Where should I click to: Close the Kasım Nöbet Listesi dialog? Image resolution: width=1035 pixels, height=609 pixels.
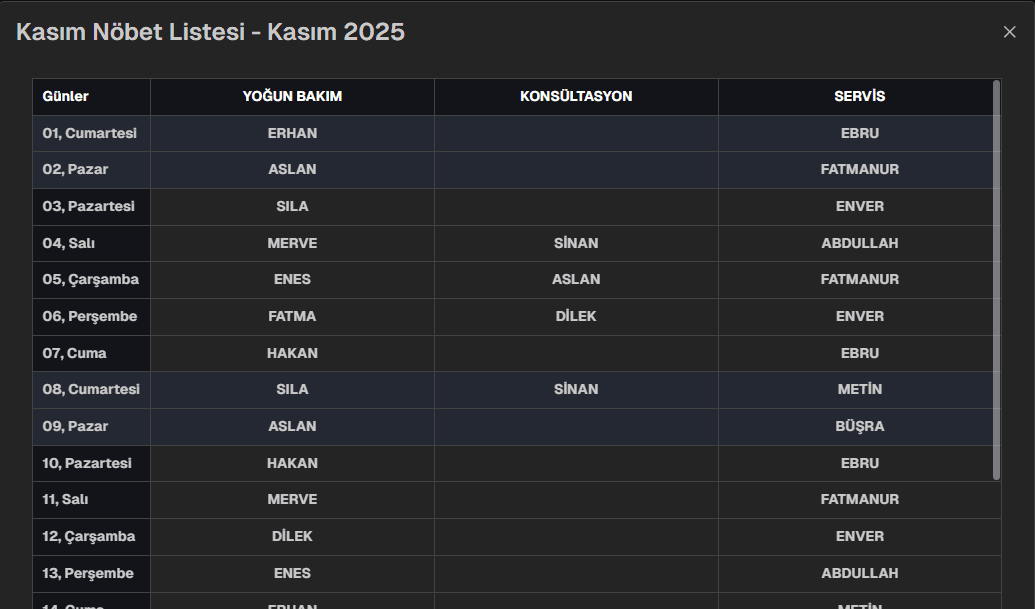click(x=1009, y=32)
